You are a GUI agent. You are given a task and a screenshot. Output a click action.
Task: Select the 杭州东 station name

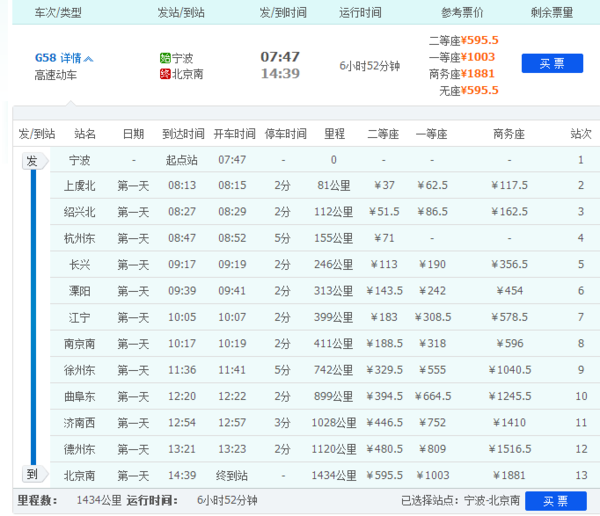[x=80, y=238]
